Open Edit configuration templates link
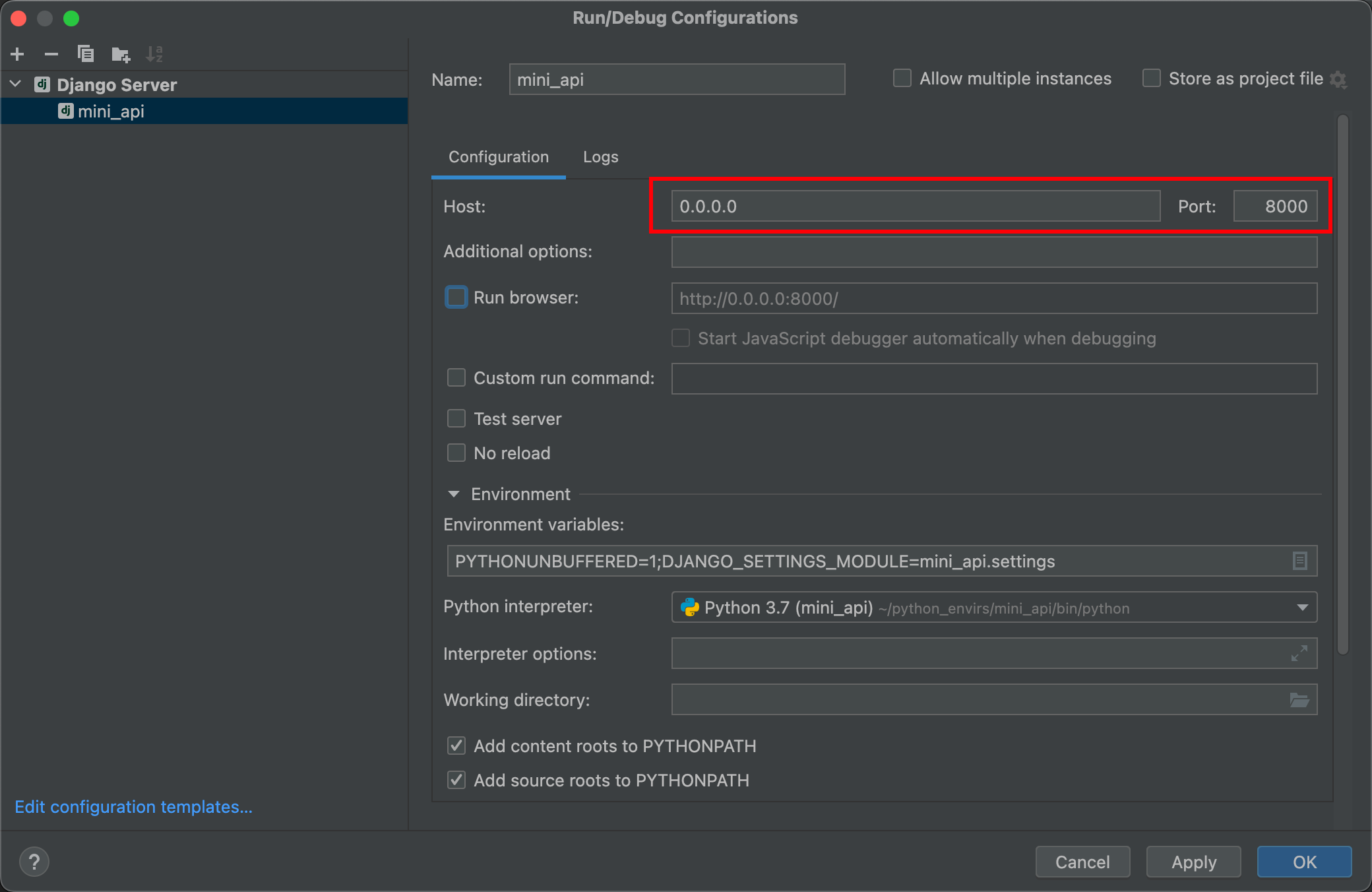This screenshot has height=892, width=1372. click(133, 807)
